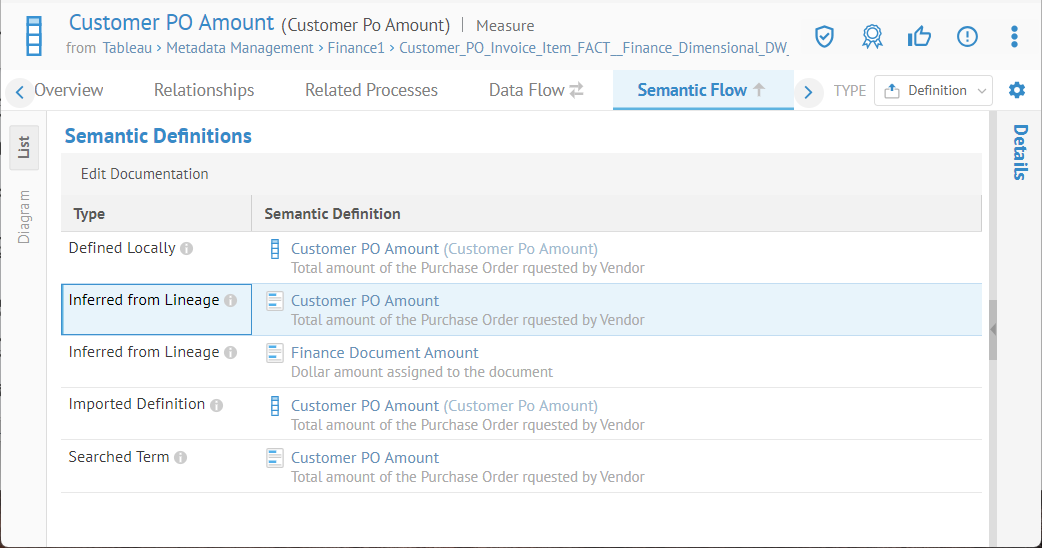
Task: Expand the Details side panel
Action: pyautogui.click(x=1019, y=152)
